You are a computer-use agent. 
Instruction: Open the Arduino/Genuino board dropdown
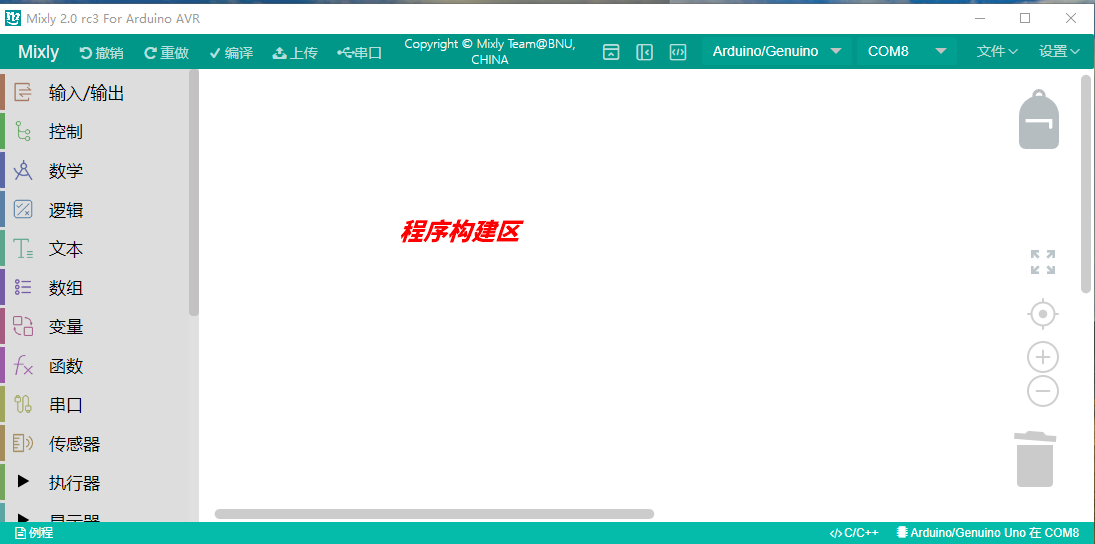[x=776, y=52]
